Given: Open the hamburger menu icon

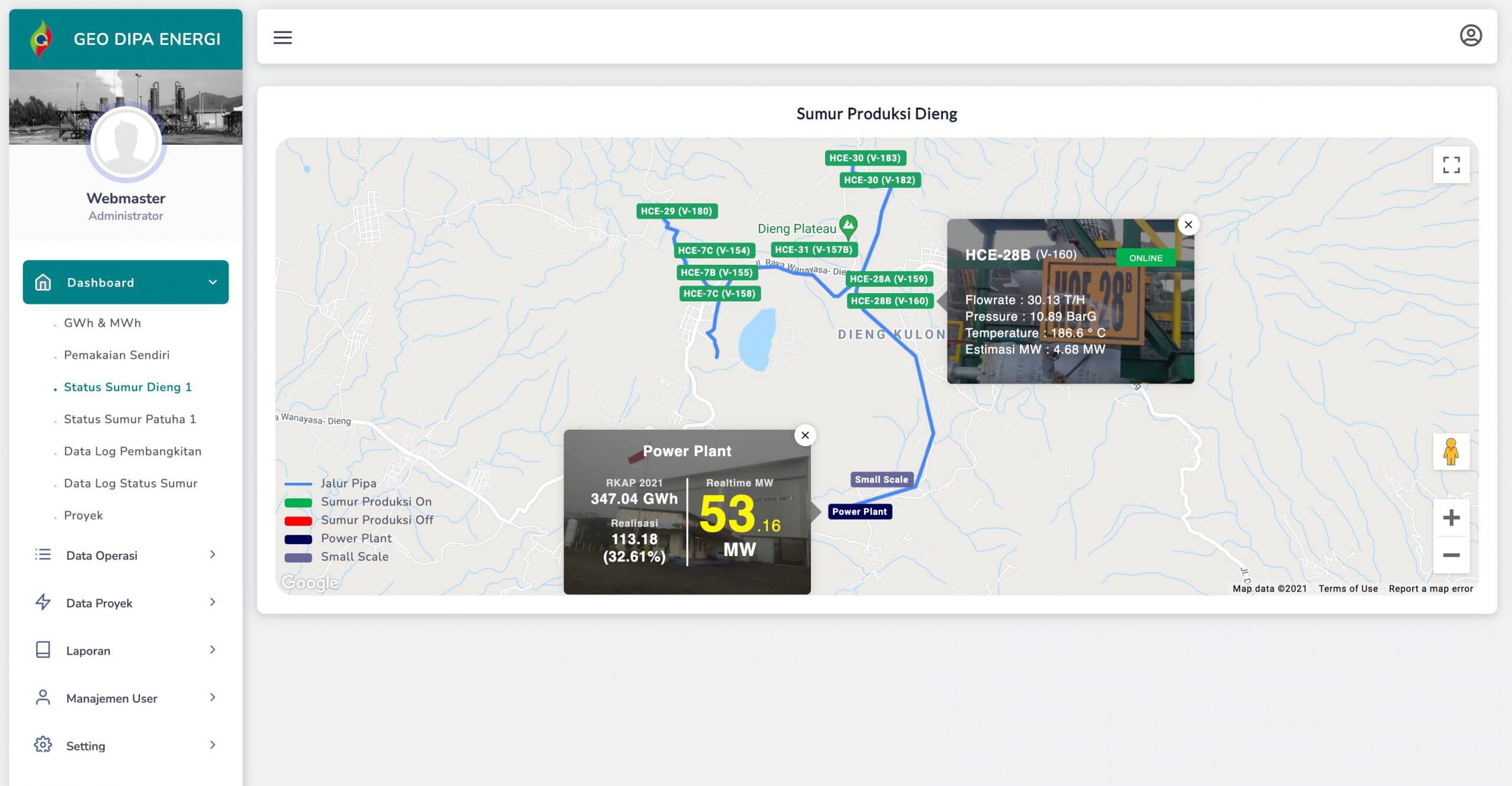Looking at the screenshot, I should click(x=282, y=38).
